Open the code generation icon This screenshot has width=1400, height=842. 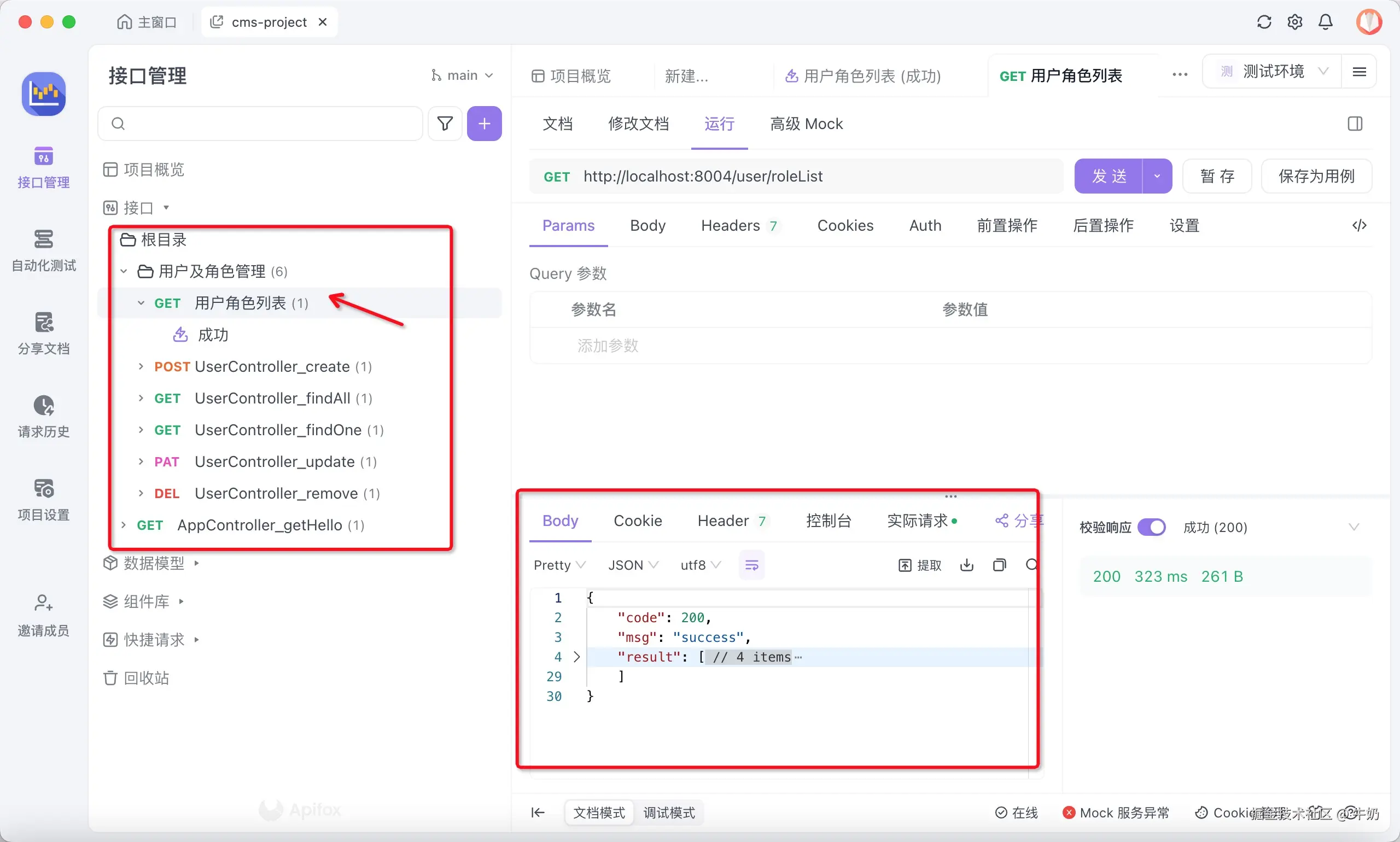(x=1358, y=225)
